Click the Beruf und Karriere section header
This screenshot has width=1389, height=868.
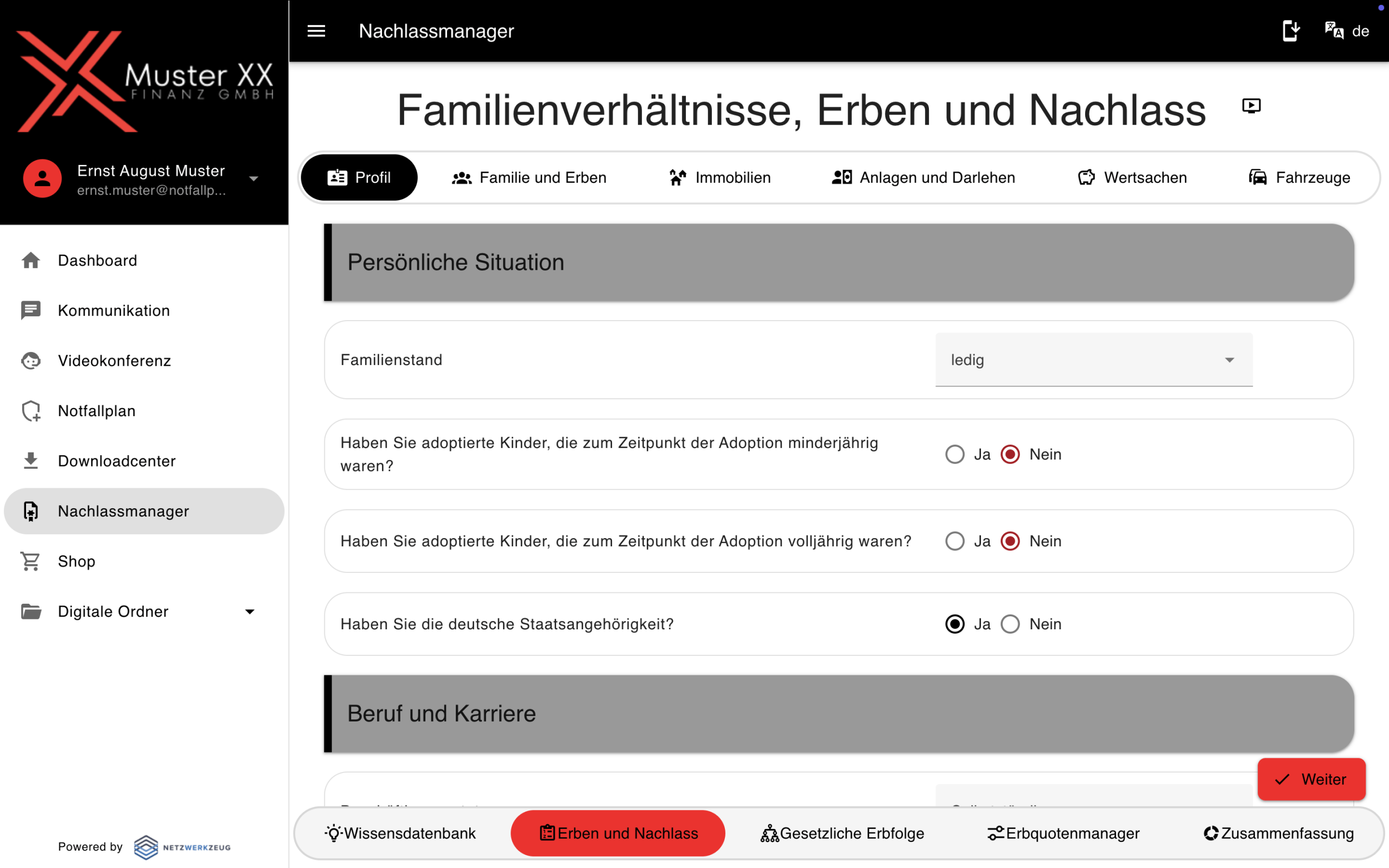839,713
